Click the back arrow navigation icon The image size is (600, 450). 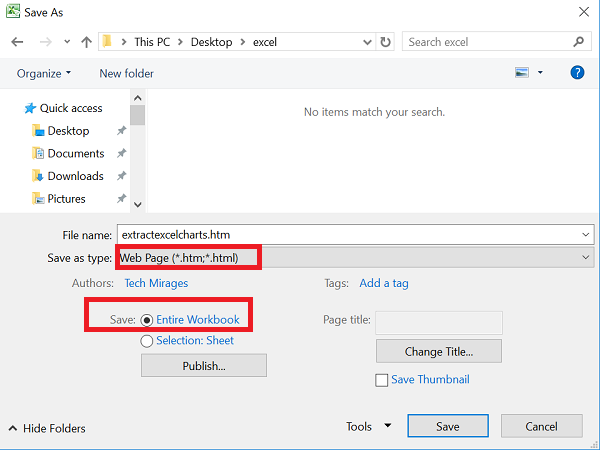point(17,42)
